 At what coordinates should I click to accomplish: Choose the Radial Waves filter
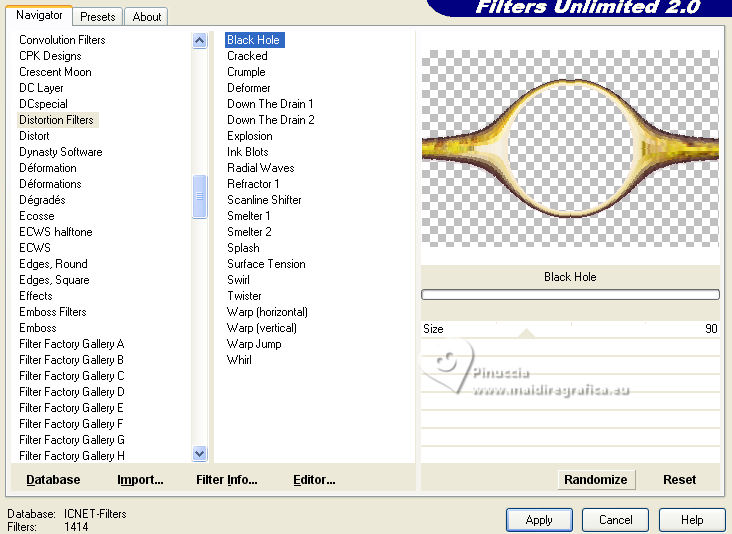pyautogui.click(x=260, y=168)
